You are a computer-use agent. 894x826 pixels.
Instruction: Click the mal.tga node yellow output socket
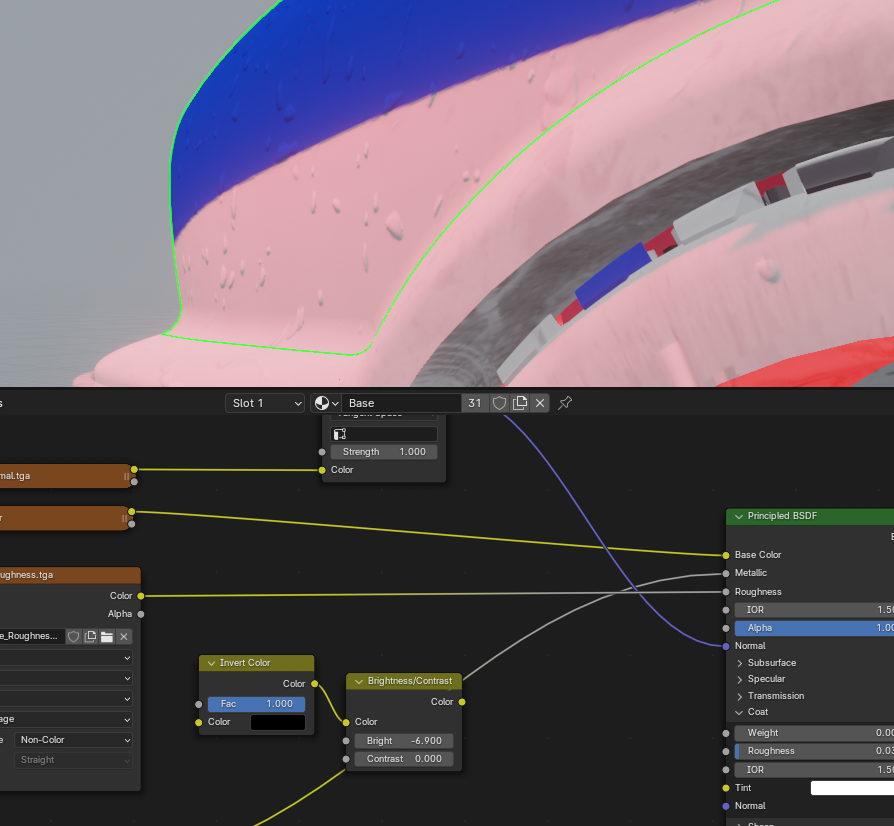pyautogui.click(x=134, y=469)
